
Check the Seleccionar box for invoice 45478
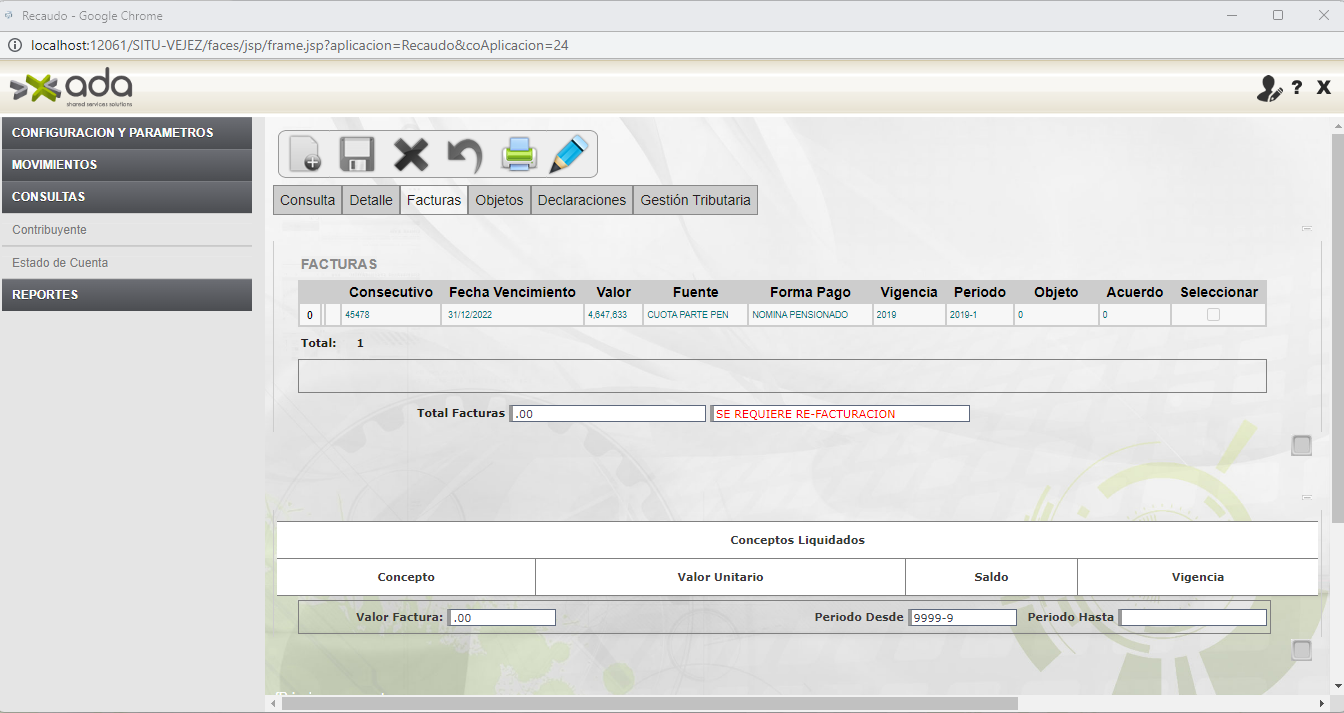(1213, 315)
